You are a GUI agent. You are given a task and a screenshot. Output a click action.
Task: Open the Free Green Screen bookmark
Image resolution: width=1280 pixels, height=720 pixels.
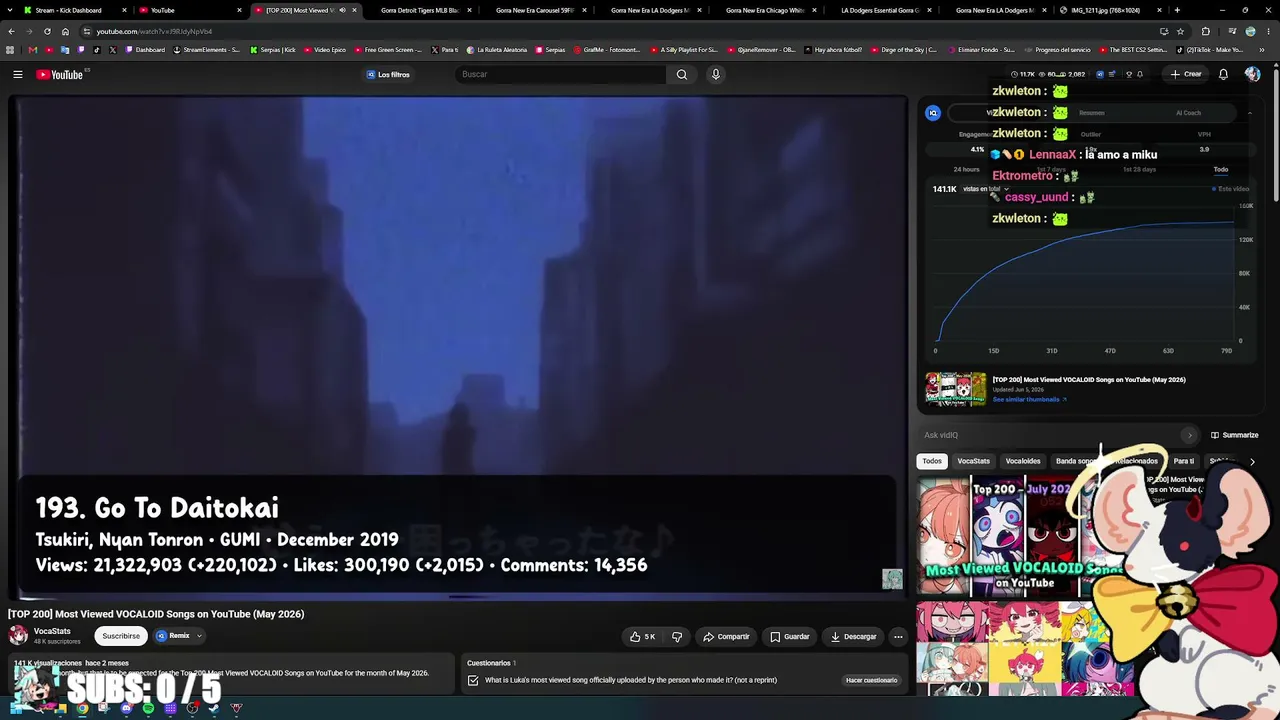[x=389, y=50]
